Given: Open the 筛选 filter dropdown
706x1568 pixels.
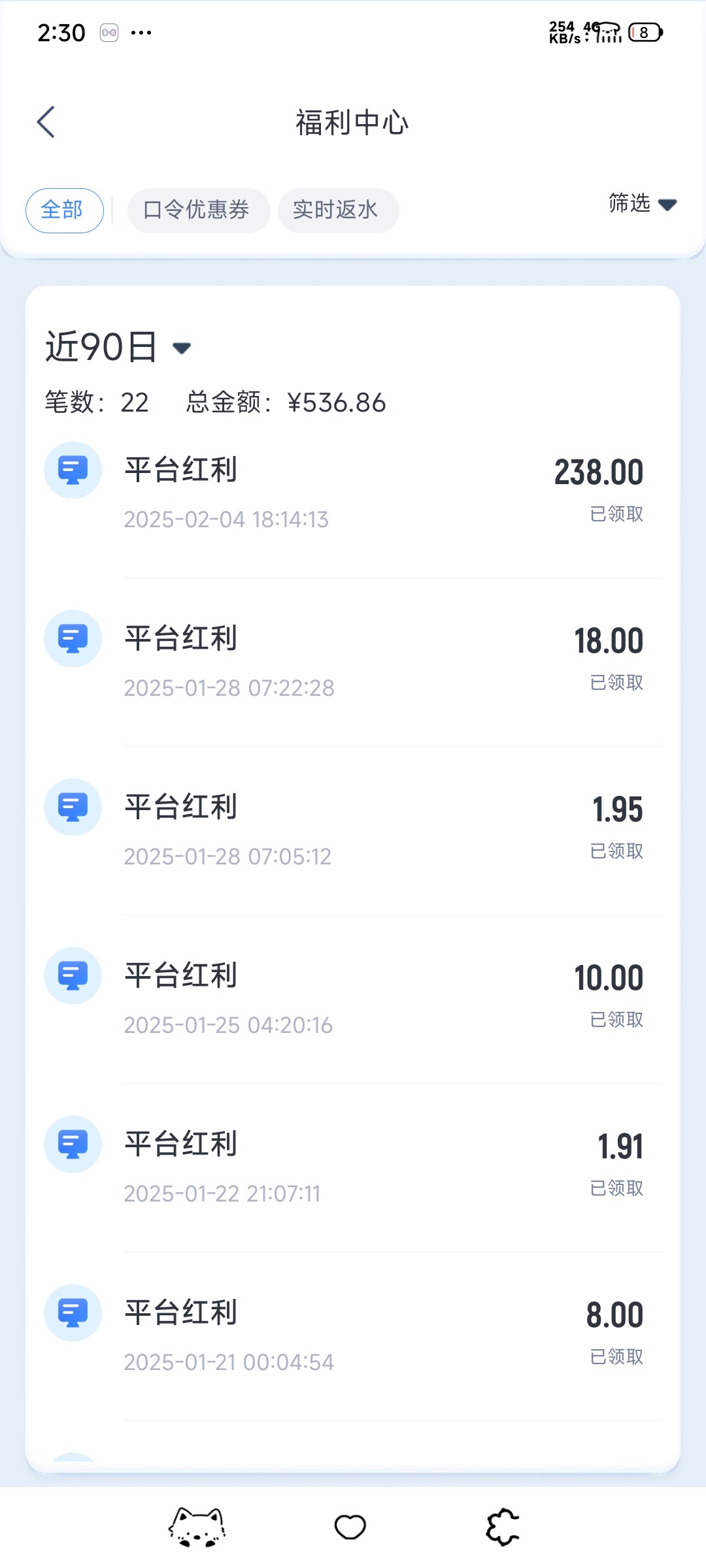Looking at the screenshot, I should [x=642, y=204].
